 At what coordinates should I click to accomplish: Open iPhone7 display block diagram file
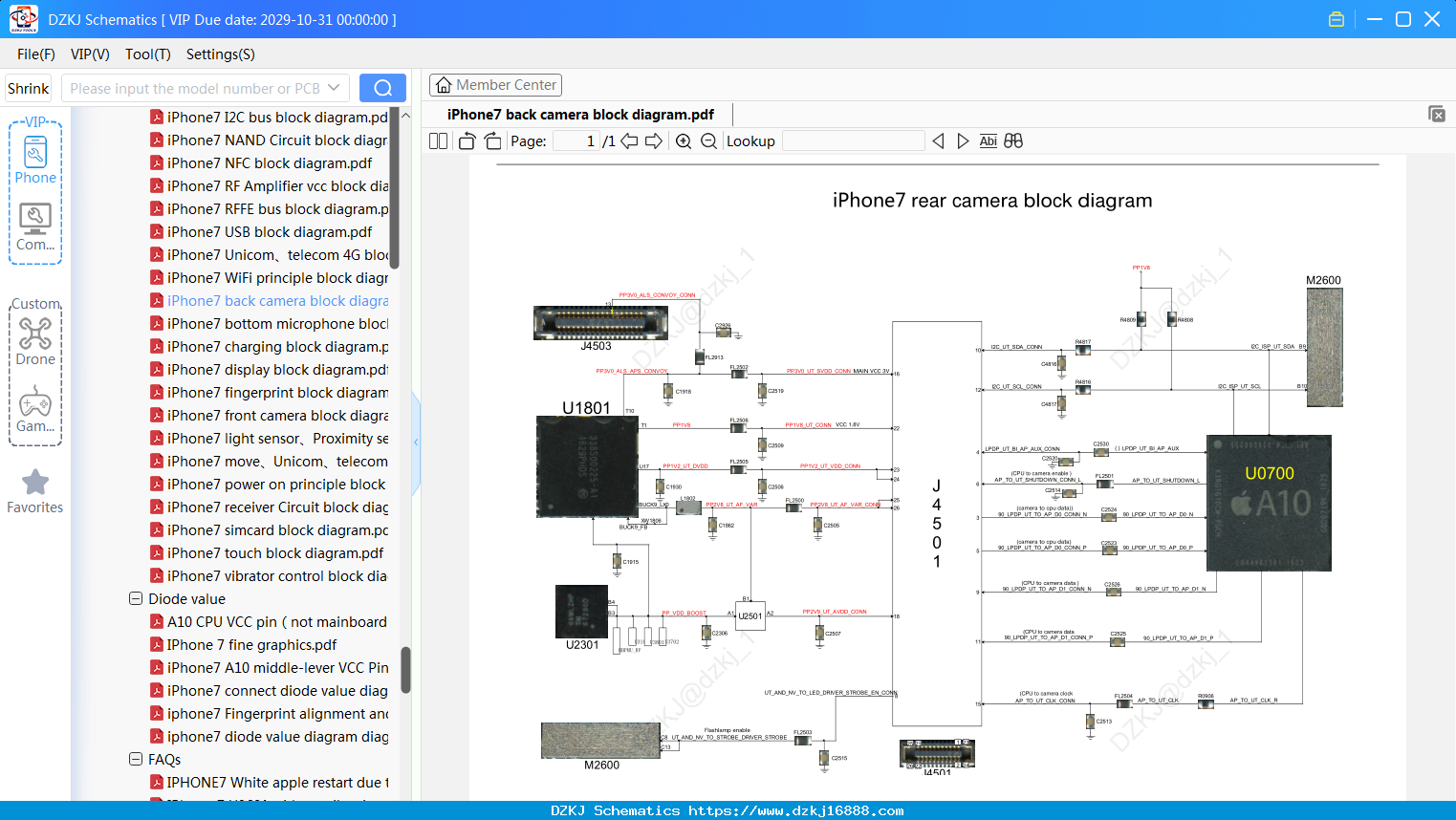click(x=277, y=370)
